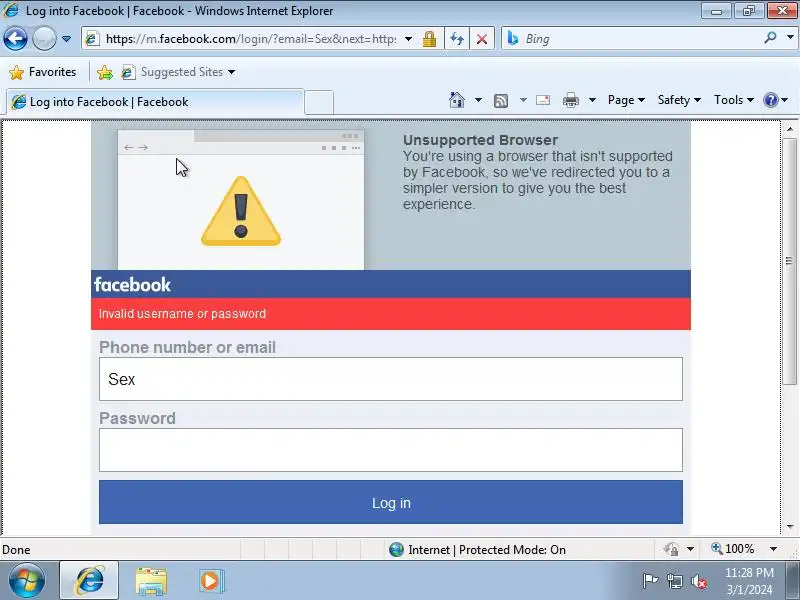This screenshot has height=600, width=800.
Task: Expand the address bar autocomplete dropdown
Action: pyautogui.click(x=409, y=39)
